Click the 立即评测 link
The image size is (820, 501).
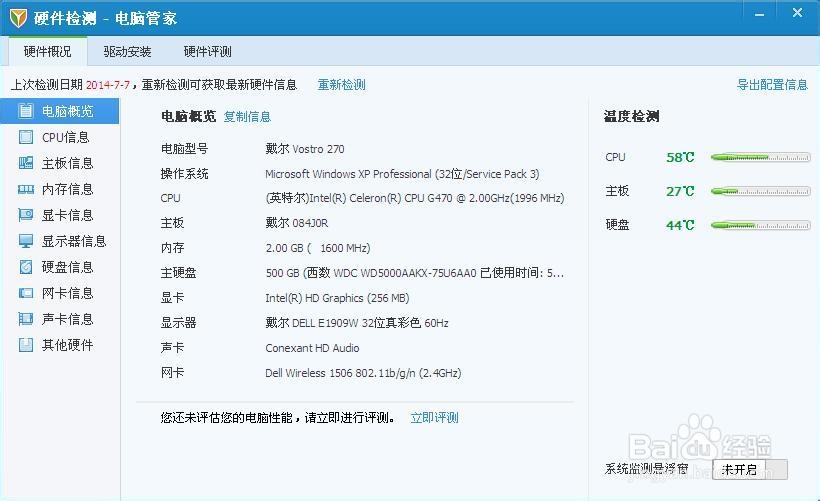435,418
